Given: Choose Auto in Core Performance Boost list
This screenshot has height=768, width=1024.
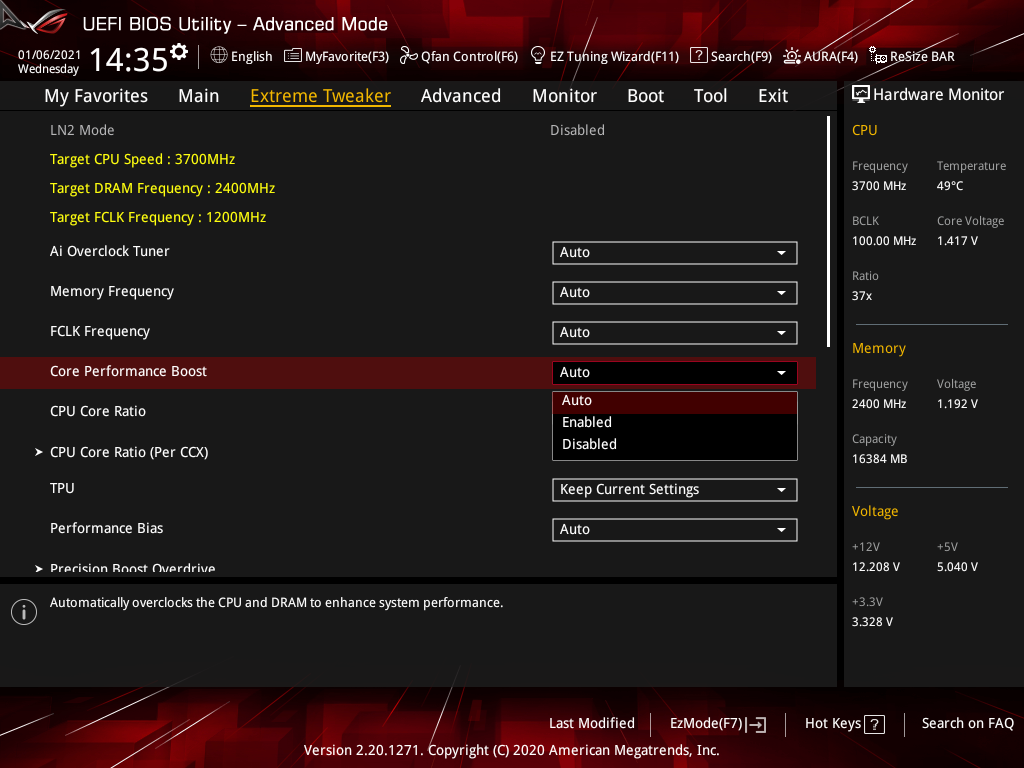Looking at the screenshot, I should tap(675, 401).
